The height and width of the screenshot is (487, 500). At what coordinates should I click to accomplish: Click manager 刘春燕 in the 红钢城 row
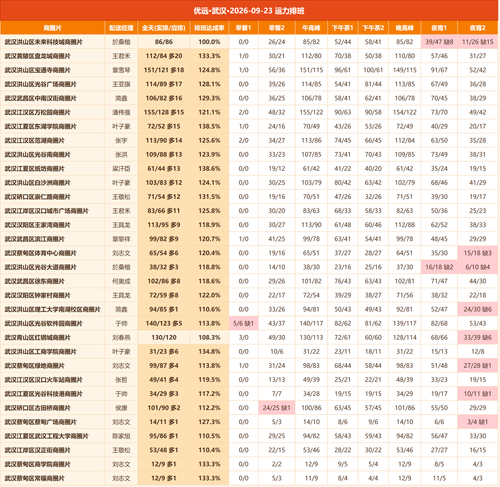click(121, 337)
